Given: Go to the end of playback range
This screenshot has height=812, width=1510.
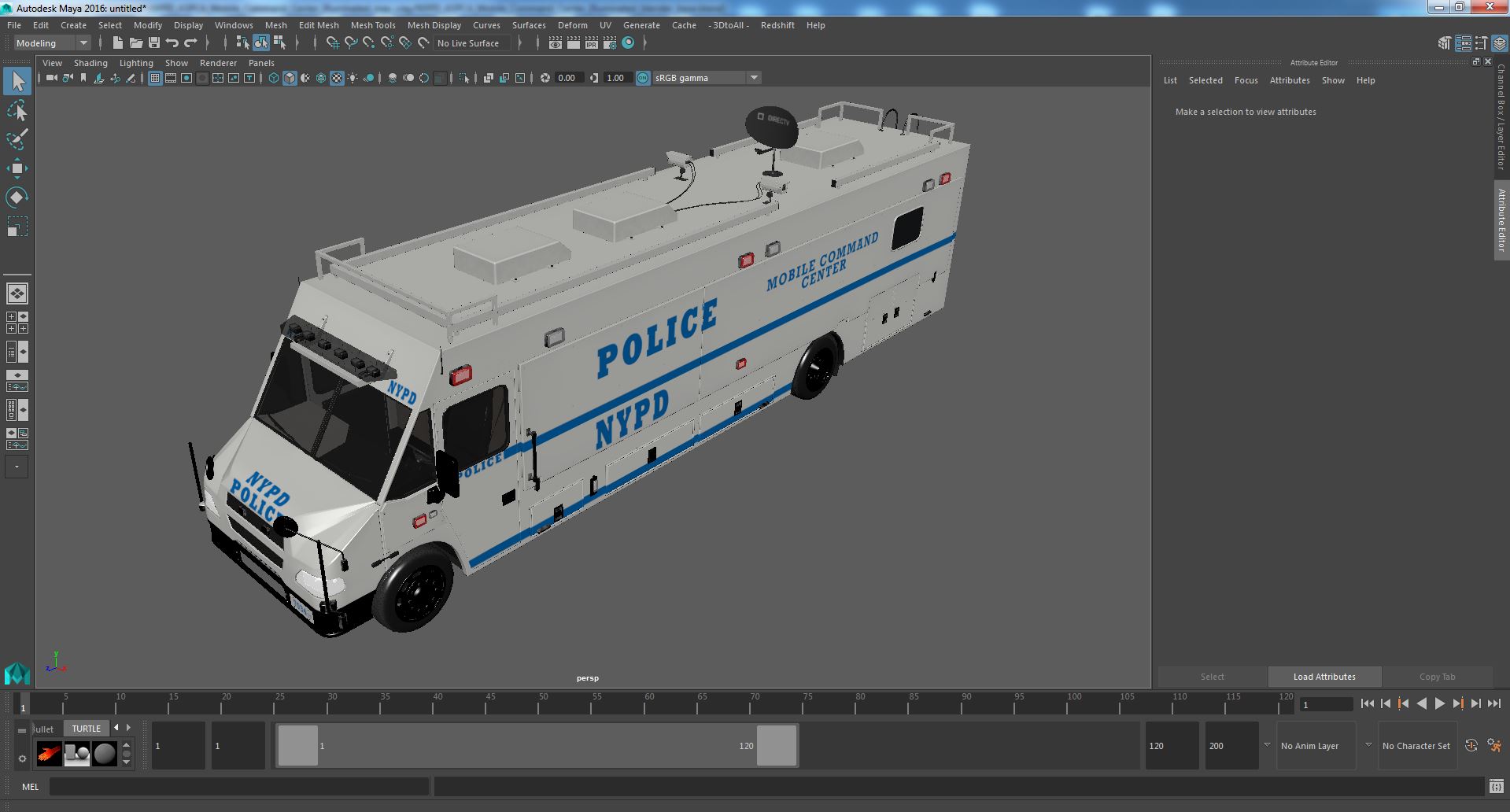Looking at the screenshot, I should (1493, 704).
